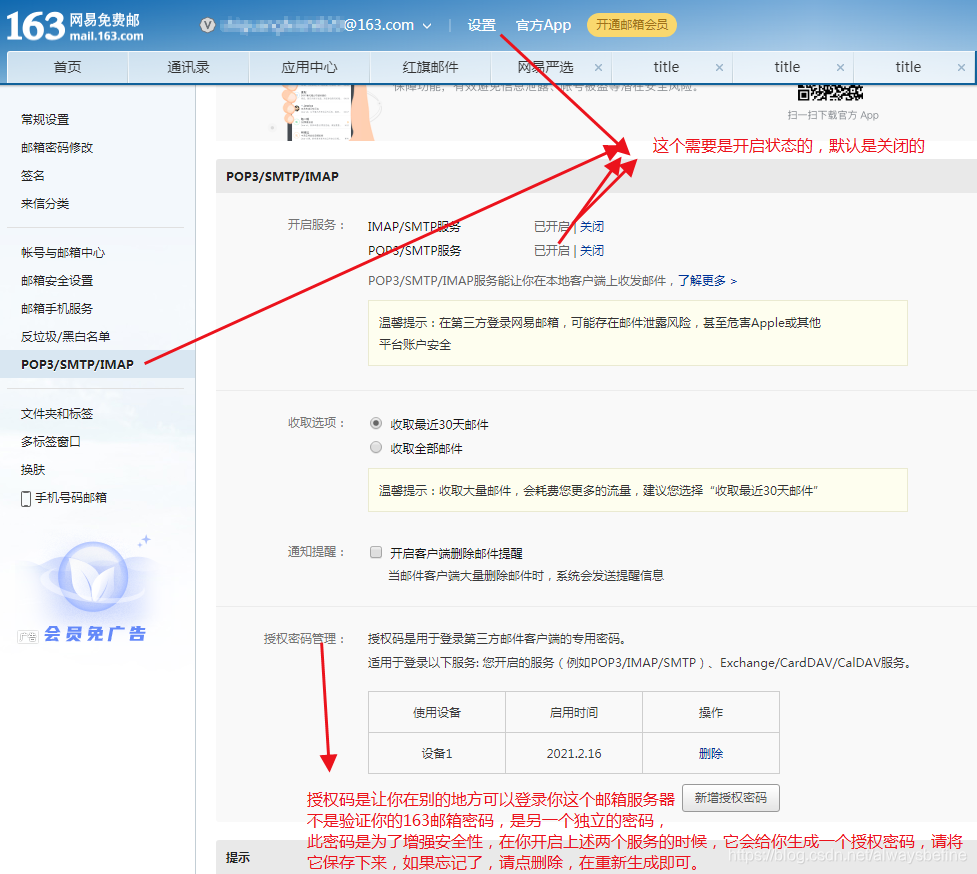The image size is (977, 874).
Task: Open 签名 settings in sidebar
Action: [x=32, y=175]
